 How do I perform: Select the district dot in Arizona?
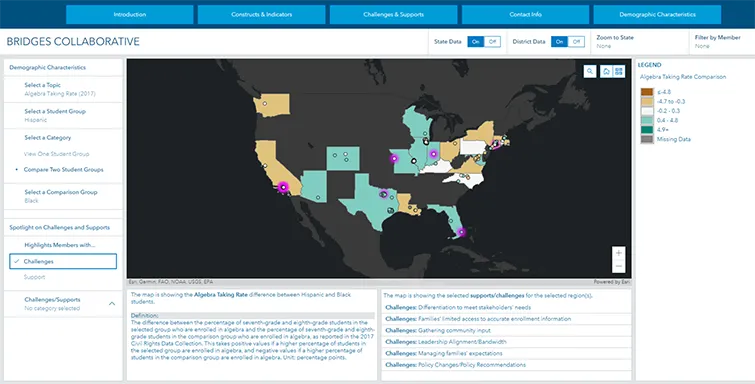[318, 197]
